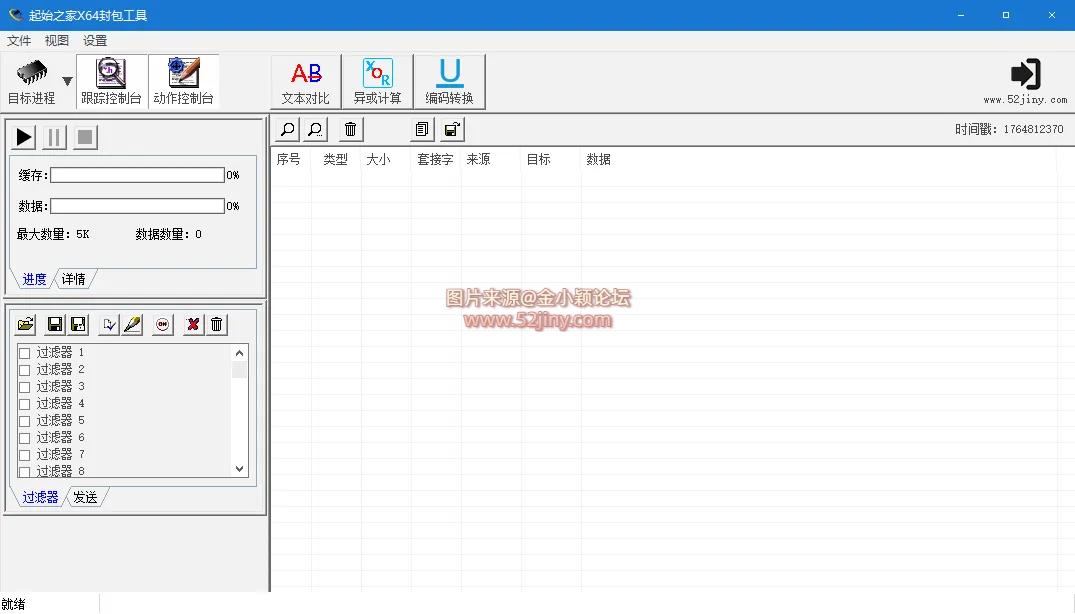Open the Trace Console (跟踪控制台)
This screenshot has width=1075, height=614.
(x=111, y=81)
